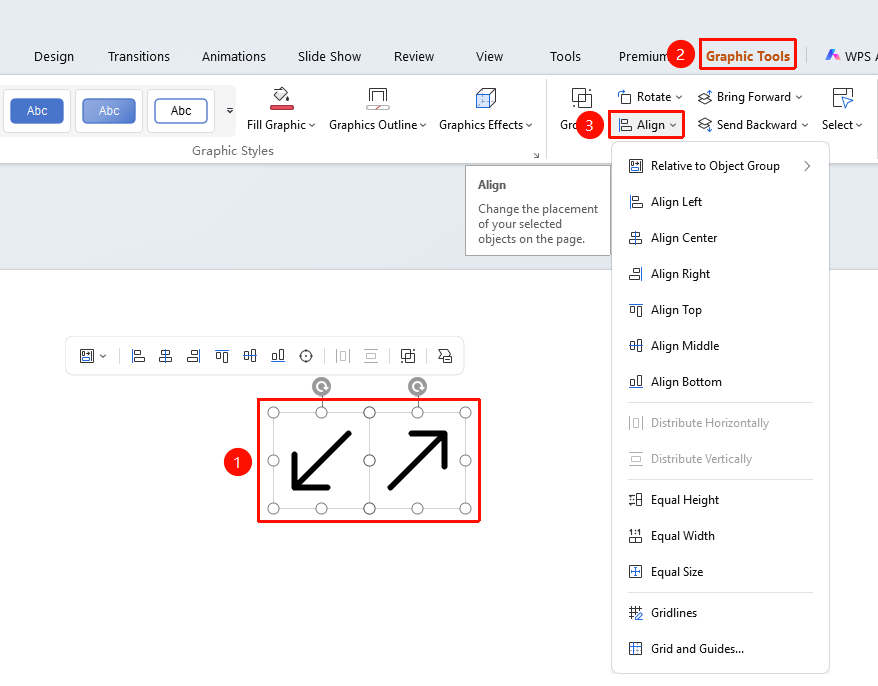Switch to the Design tab
Viewport: 878px width, 686px height.
(x=54, y=57)
